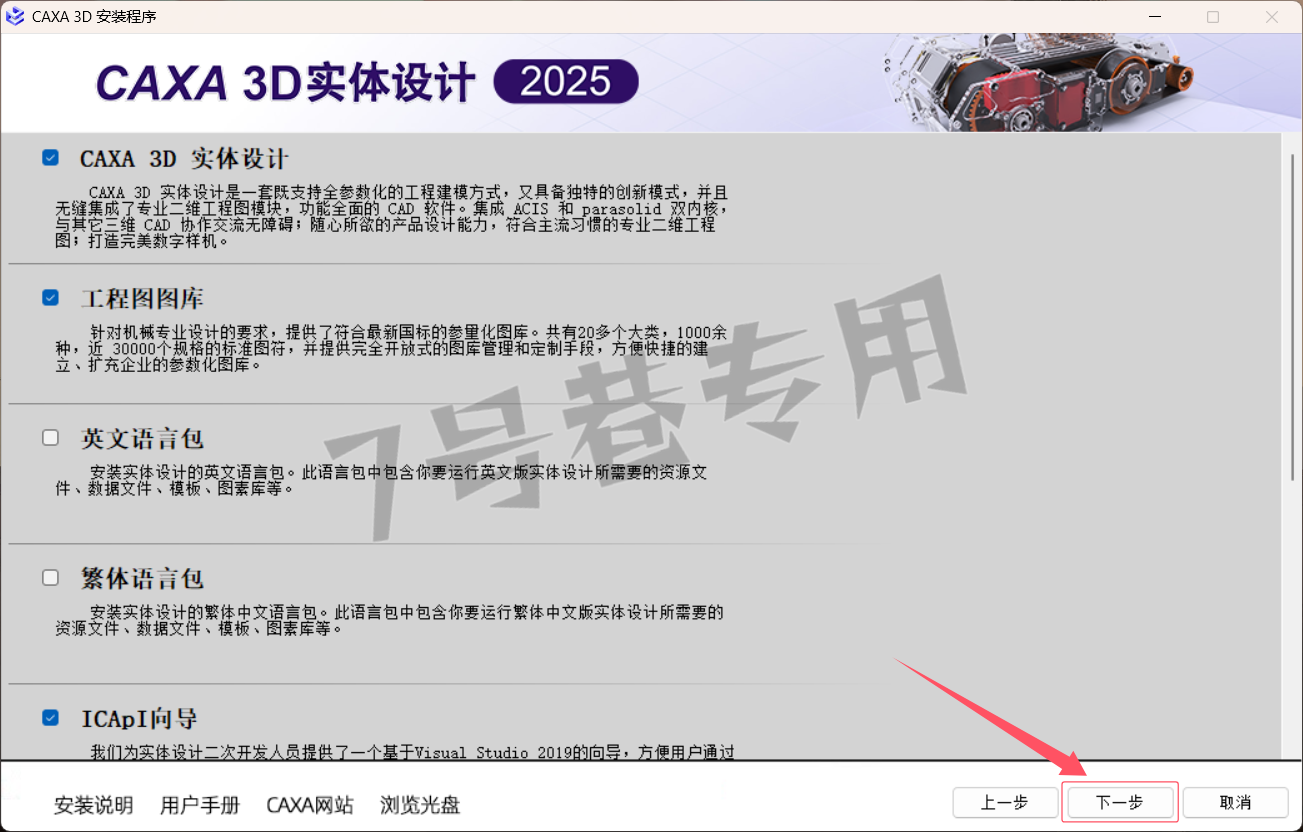This screenshot has height=832, width=1303.
Task: Uncheck the CAXA 3D 实体设计 checkbox
Action: coord(50,158)
